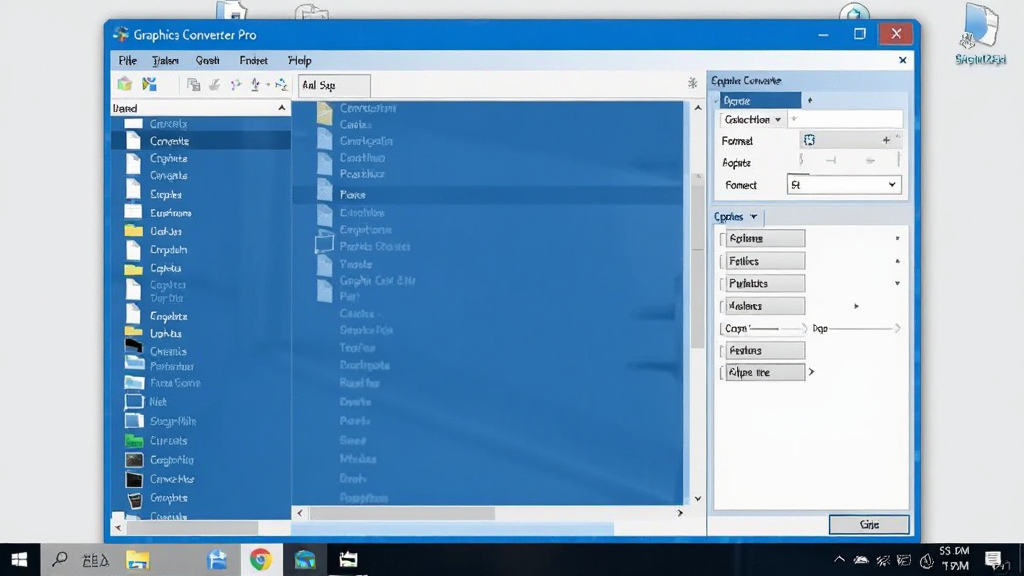Select the highlighted blue tab in the converter panel
Viewport: 1024px width, 576px height.
(x=758, y=101)
